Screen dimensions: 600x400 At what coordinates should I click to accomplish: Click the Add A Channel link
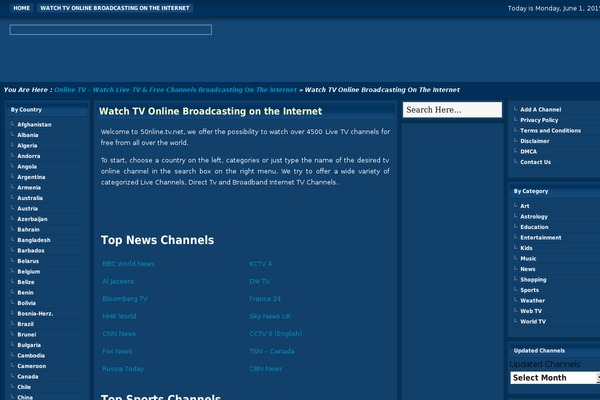click(x=540, y=110)
